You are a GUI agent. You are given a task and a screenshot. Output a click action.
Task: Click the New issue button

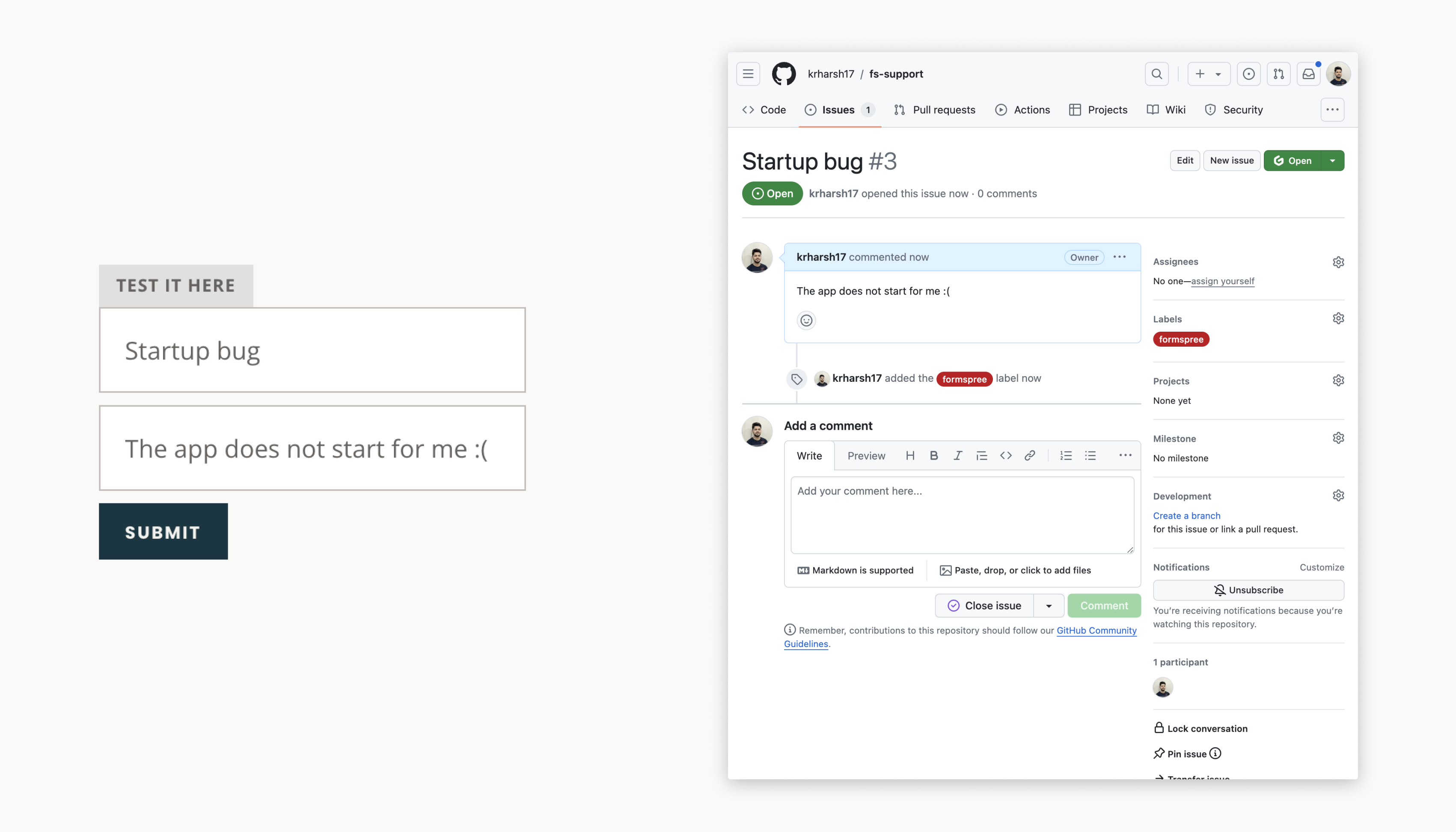1231,160
